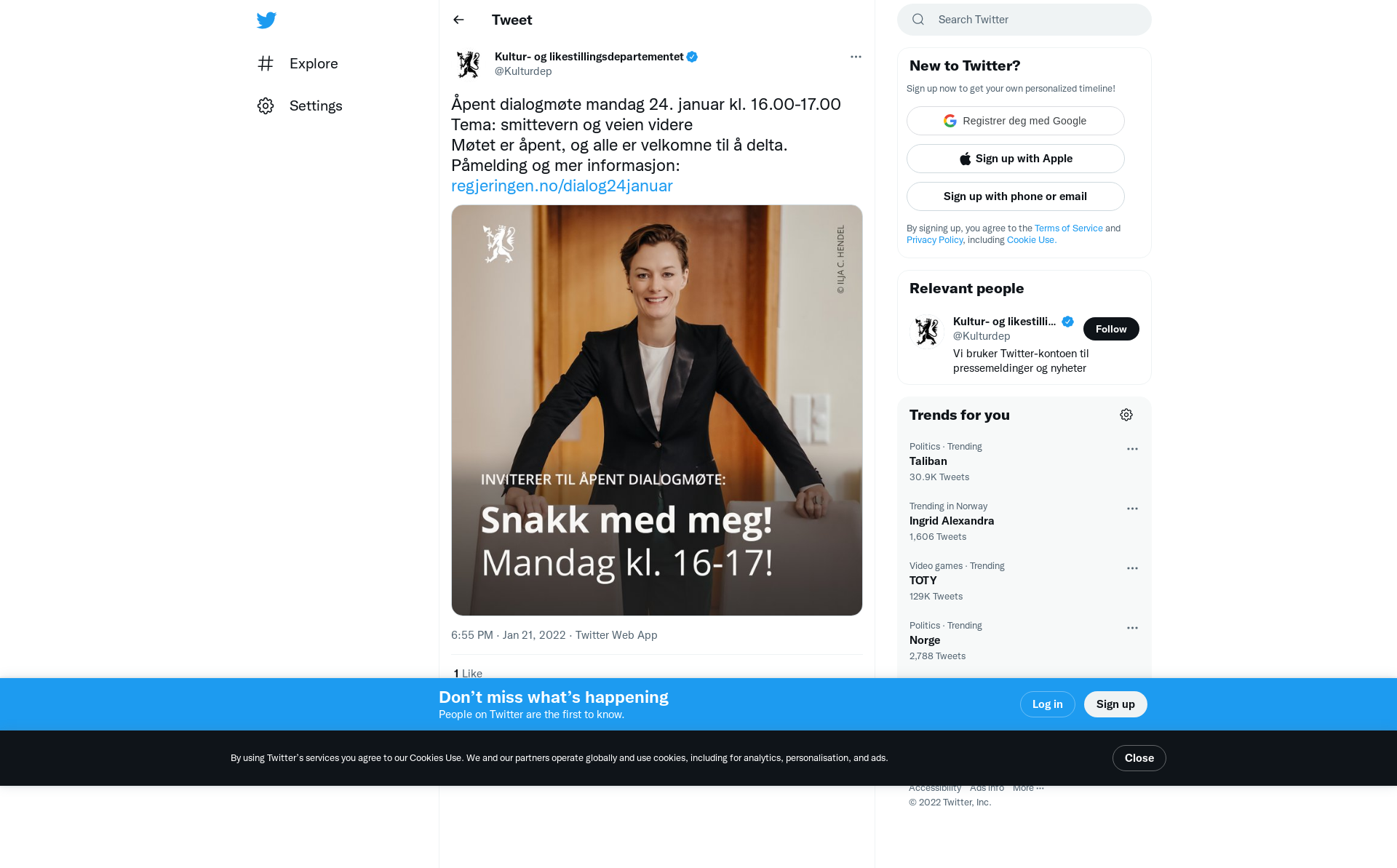Focus the Search Twitter field

(x=1033, y=20)
